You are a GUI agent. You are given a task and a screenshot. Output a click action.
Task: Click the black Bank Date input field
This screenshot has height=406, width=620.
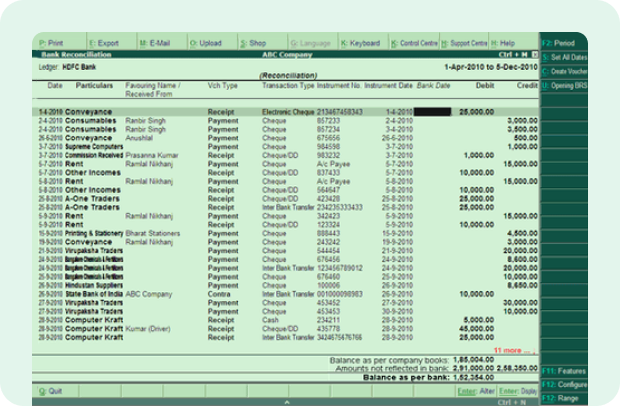433,112
